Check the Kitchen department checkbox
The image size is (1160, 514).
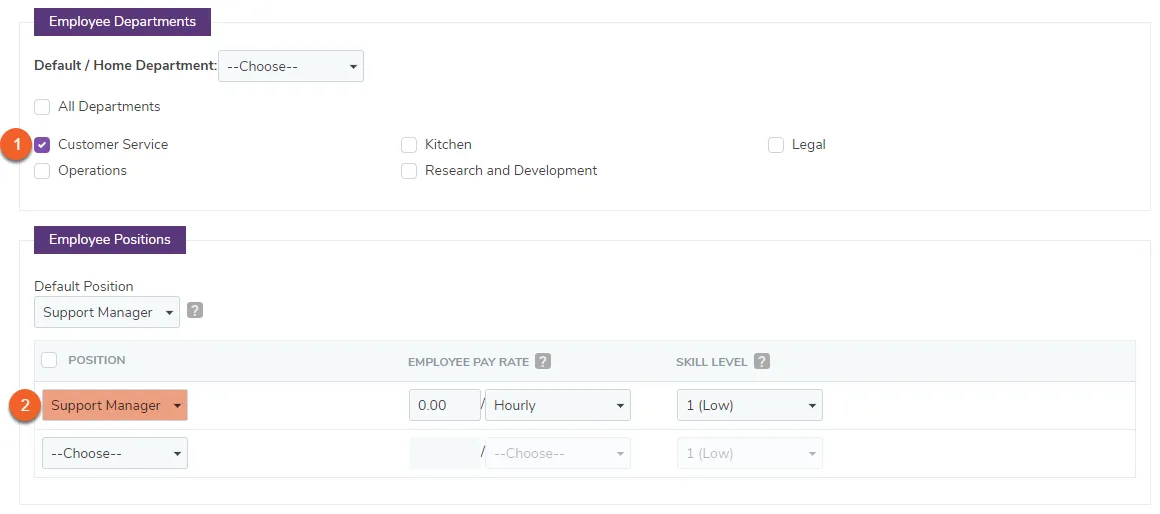pyautogui.click(x=409, y=145)
